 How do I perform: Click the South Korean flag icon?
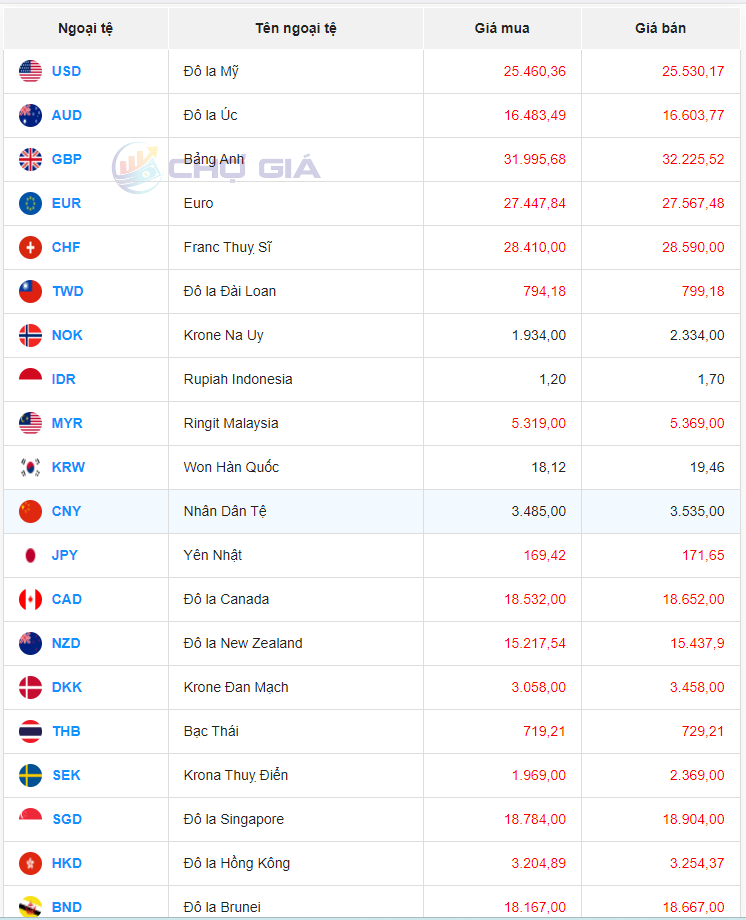tap(30, 467)
